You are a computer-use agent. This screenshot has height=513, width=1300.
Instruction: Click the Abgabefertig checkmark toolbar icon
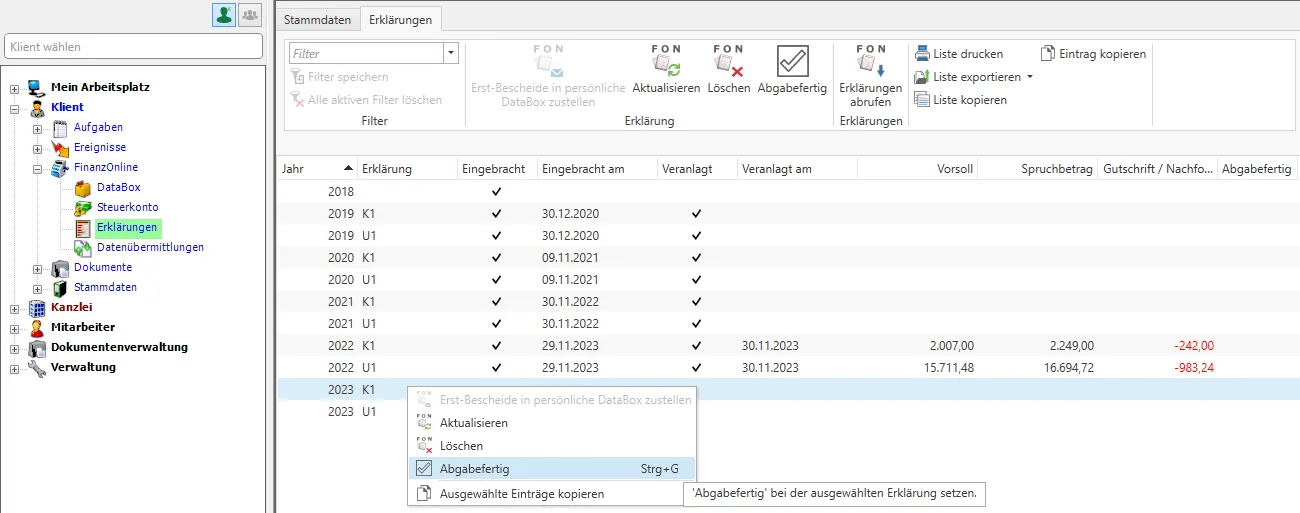[792, 61]
